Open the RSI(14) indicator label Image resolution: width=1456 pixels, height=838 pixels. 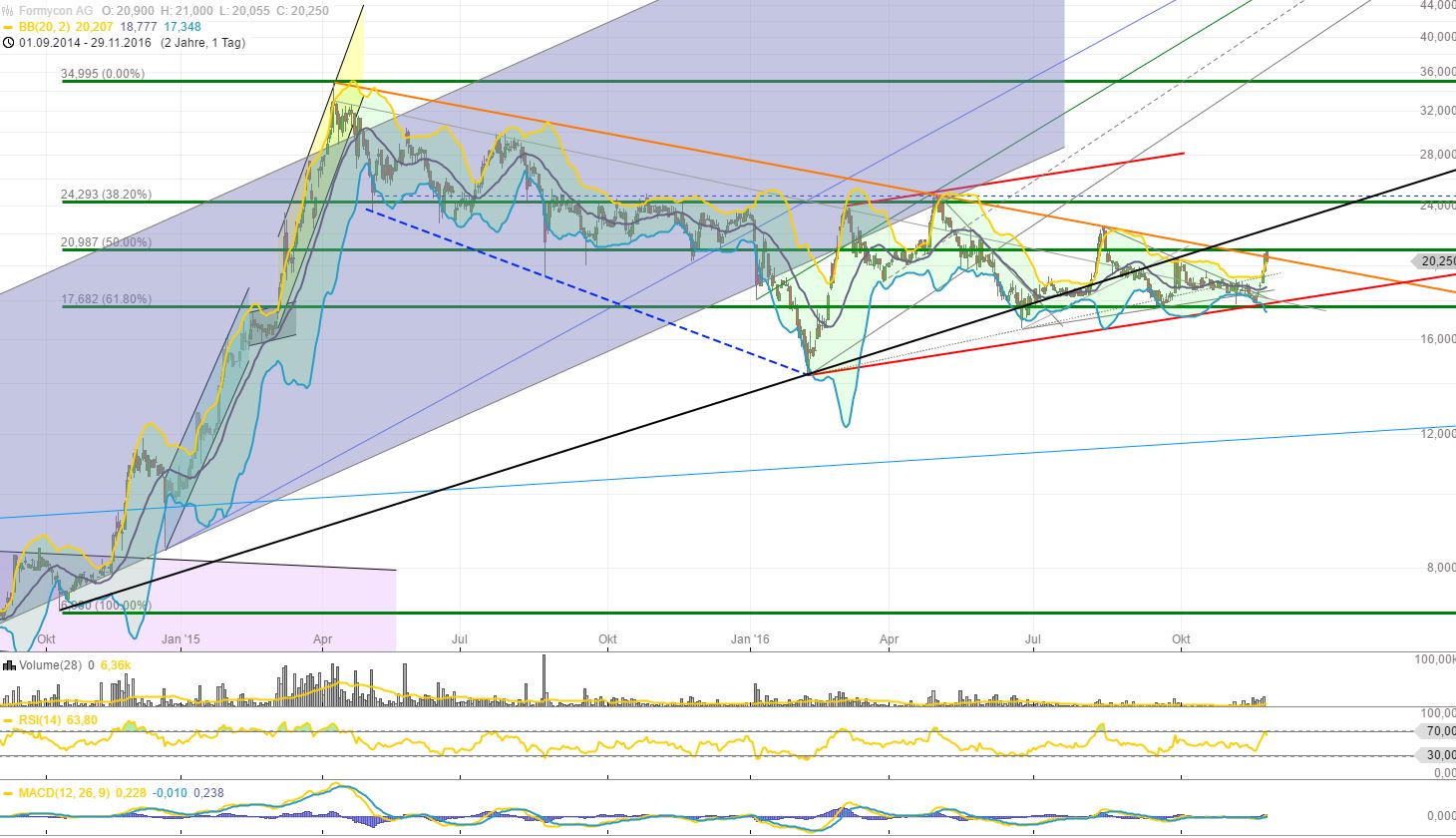click(x=42, y=718)
